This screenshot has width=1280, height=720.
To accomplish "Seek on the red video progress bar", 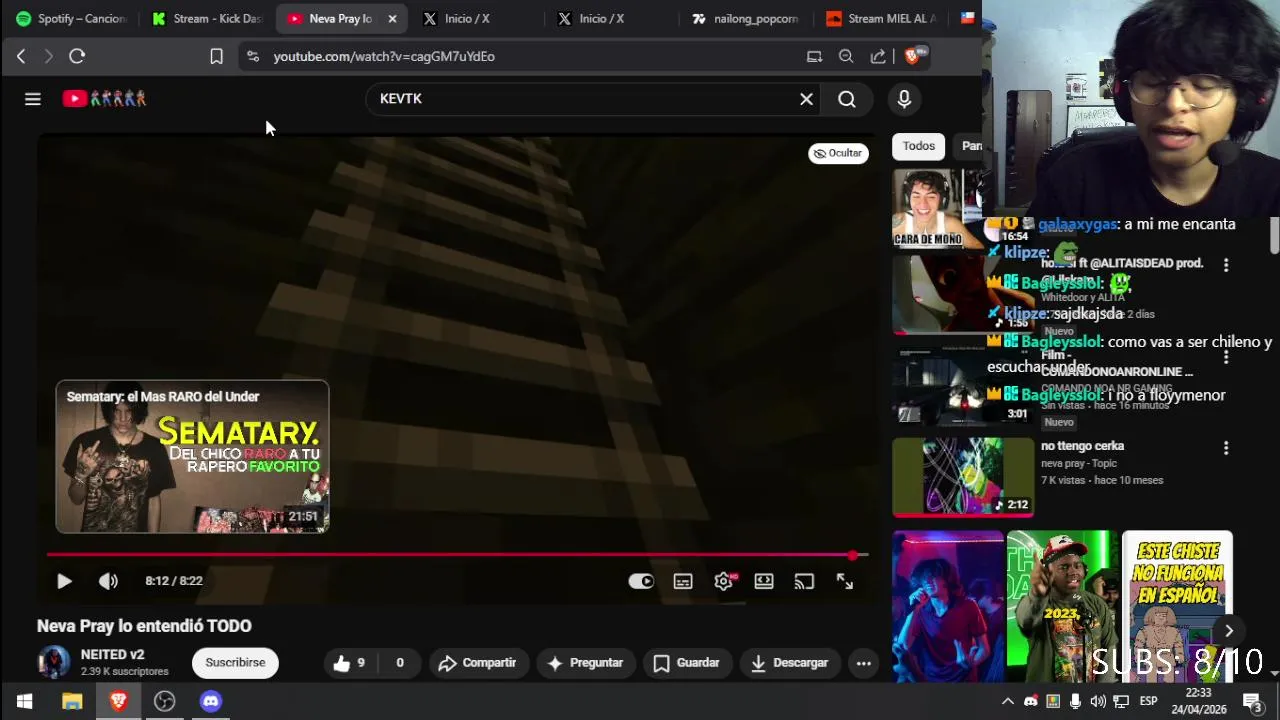I will coord(457,555).
